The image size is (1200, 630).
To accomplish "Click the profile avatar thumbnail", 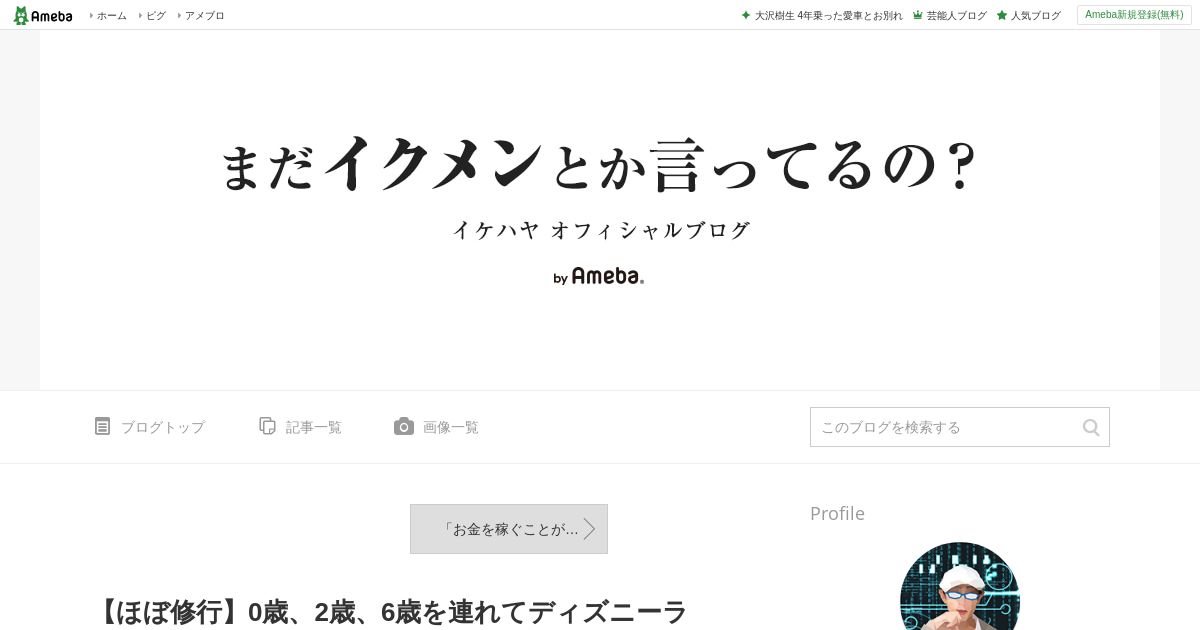I will point(960,587).
